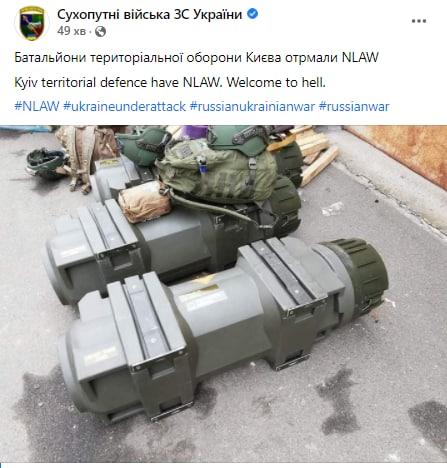Open the post timestamp 49 хв
Screen dimensions: 447x468
(x=71, y=31)
